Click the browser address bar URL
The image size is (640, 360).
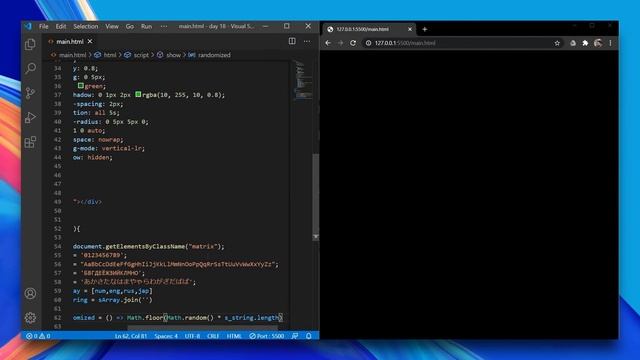405,43
